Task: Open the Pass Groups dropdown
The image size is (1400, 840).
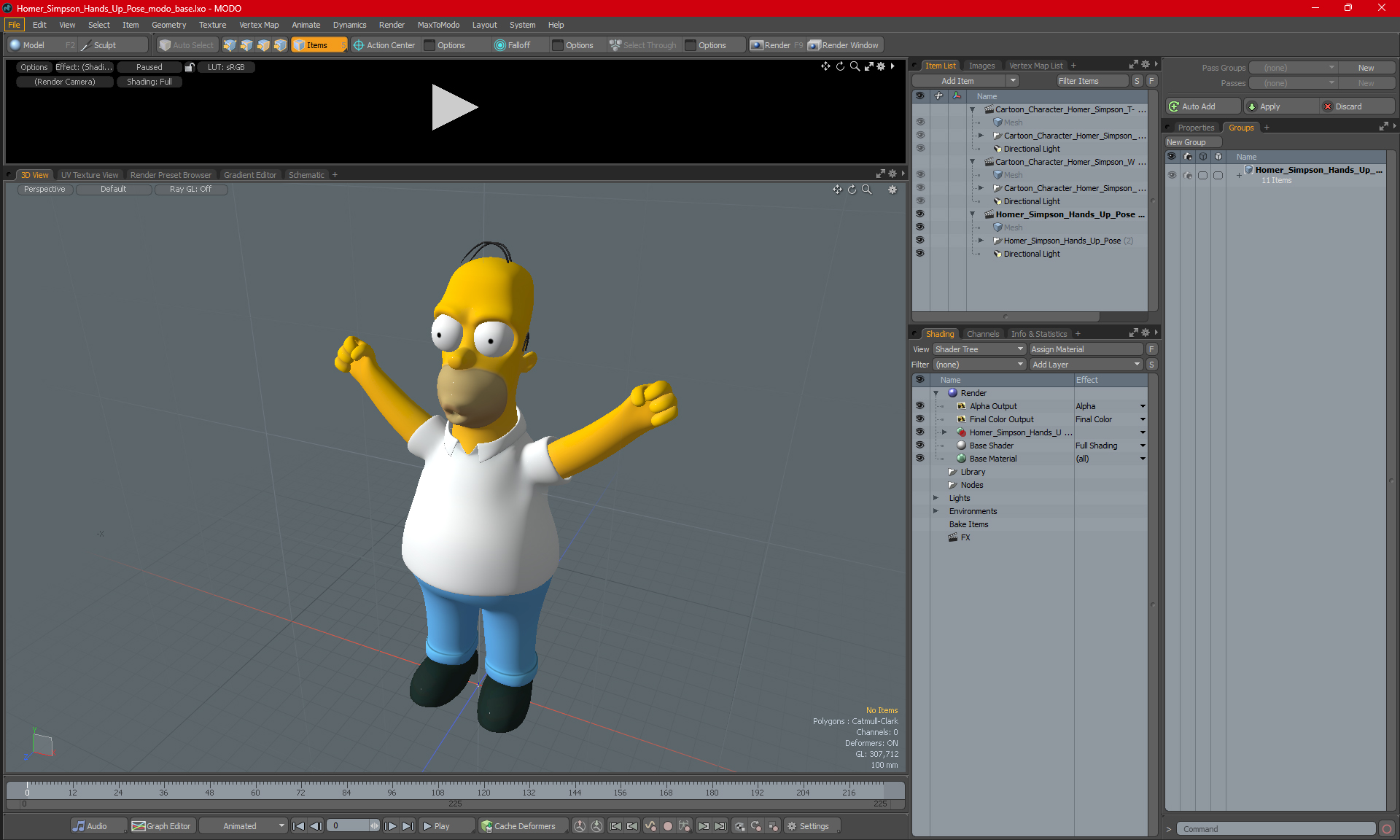Action: tap(1293, 68)
